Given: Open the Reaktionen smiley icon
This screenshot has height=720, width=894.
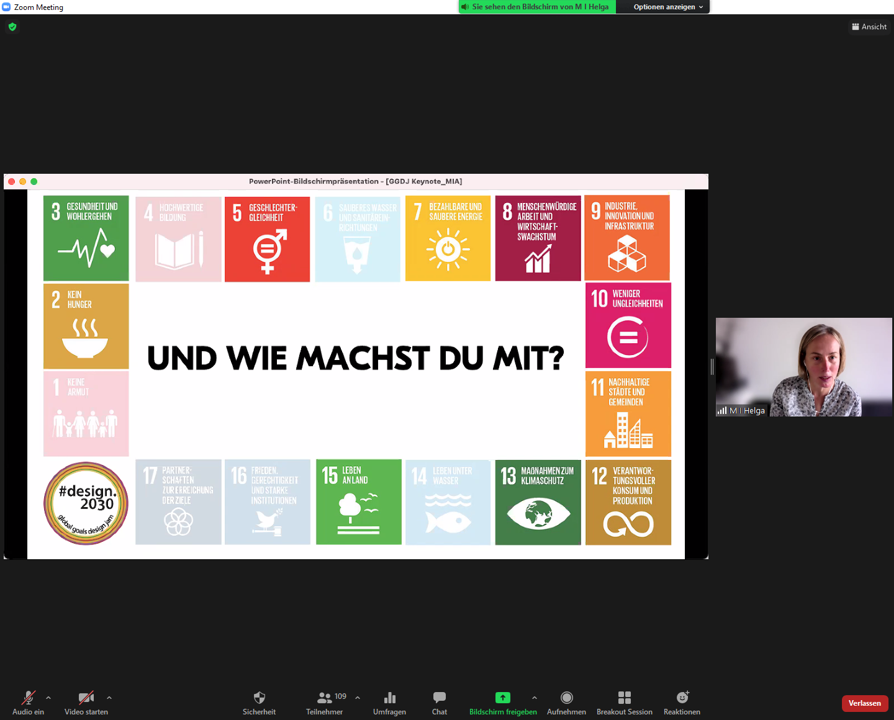Looking at the screenshot, I should pyautogui.click(x=682, y=697).
